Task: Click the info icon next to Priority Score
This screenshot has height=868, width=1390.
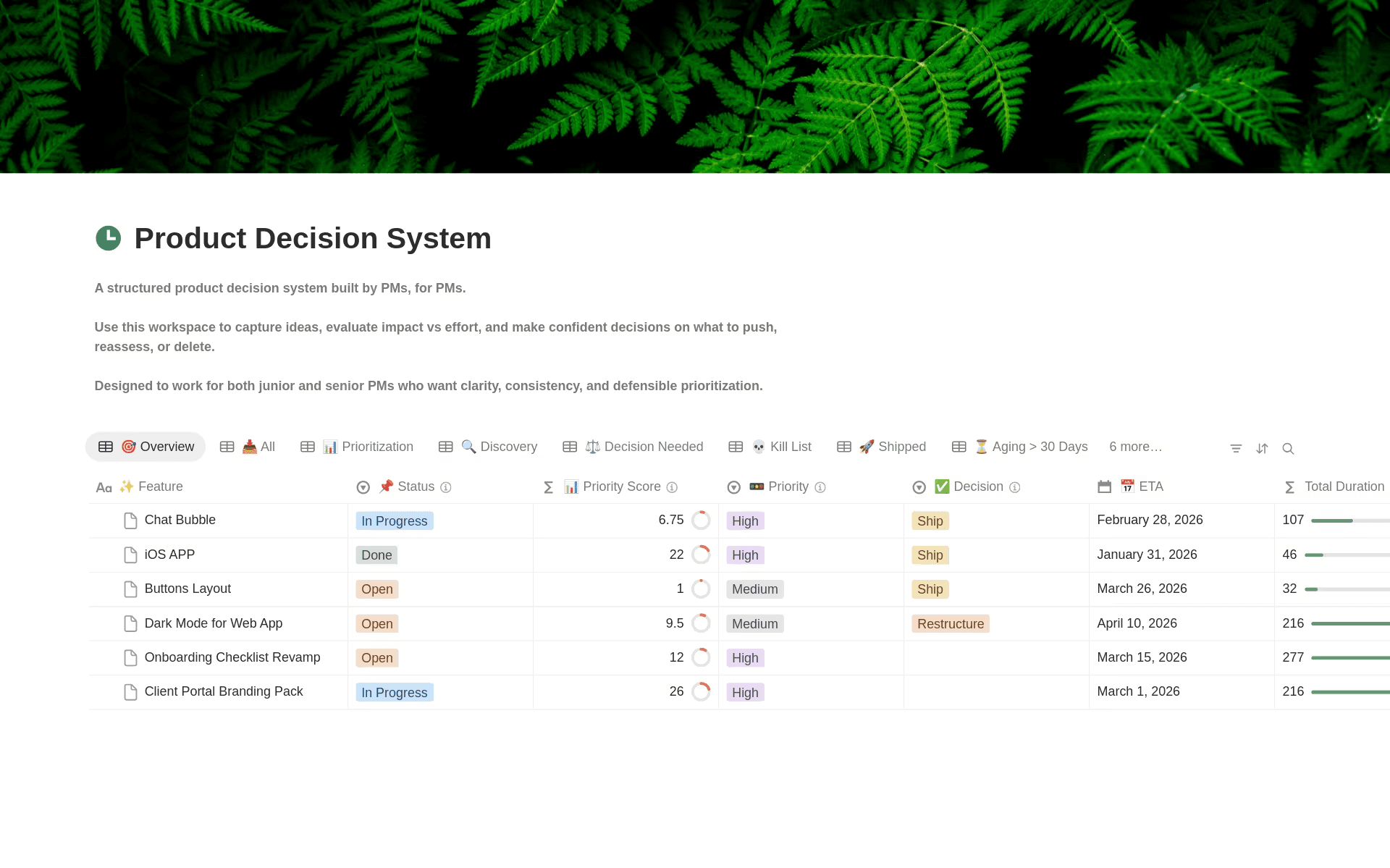Action: point(672,488)
